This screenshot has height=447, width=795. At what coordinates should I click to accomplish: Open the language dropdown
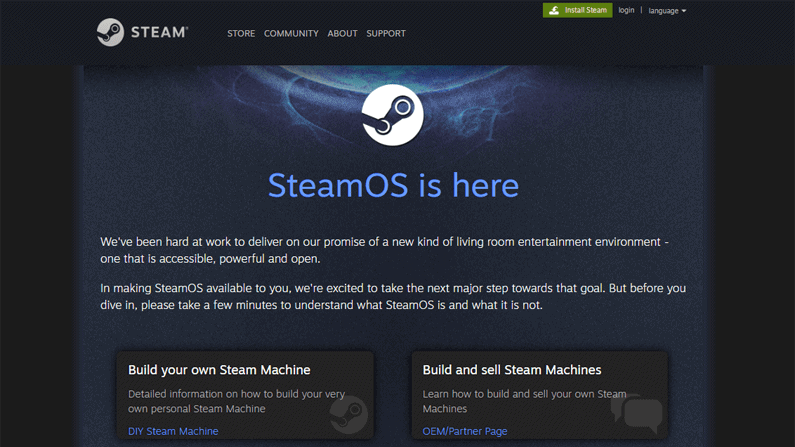click(x=667, y=11)
